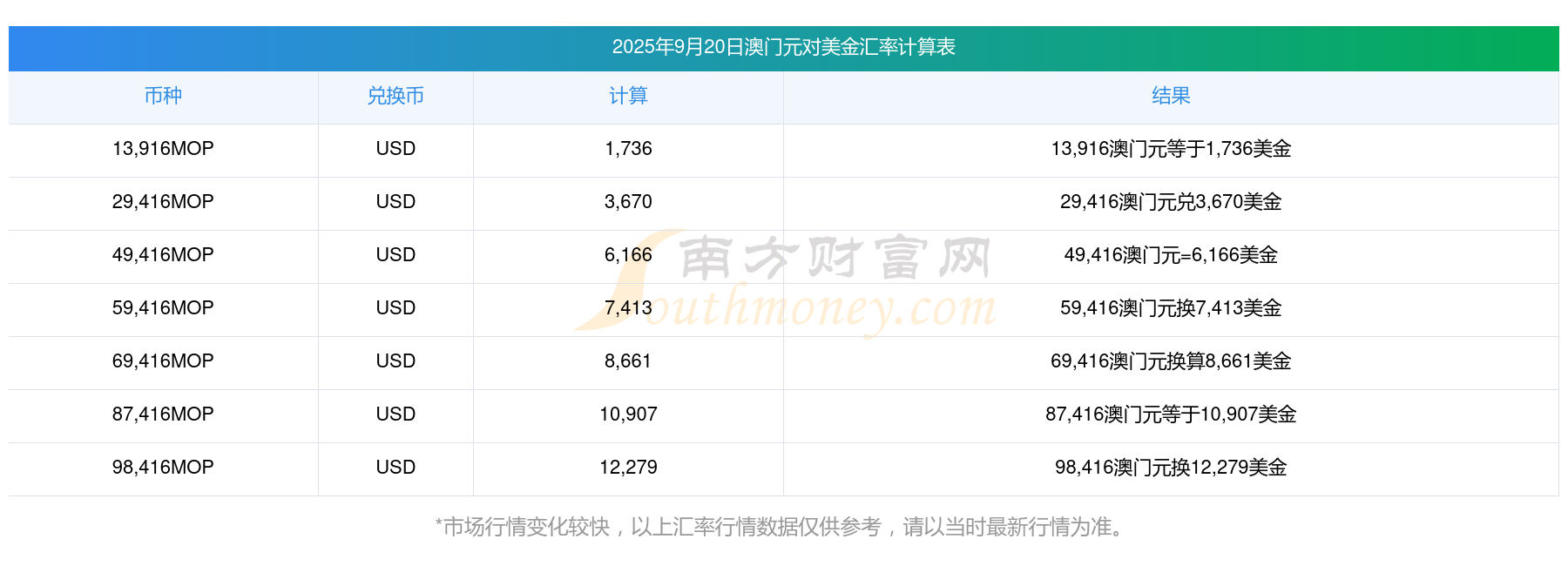
Task: Click the 49,416MOP cell
Action: (163, 255)
